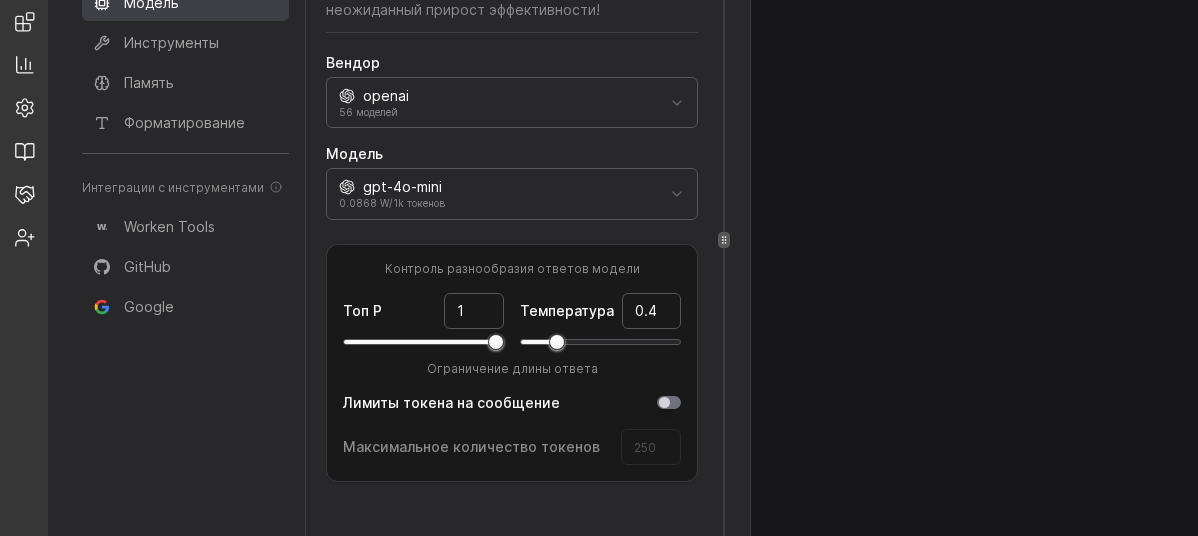Open the documentation book icon
1198x536 pixels.
pyautogui.click(x=25, y=151)
